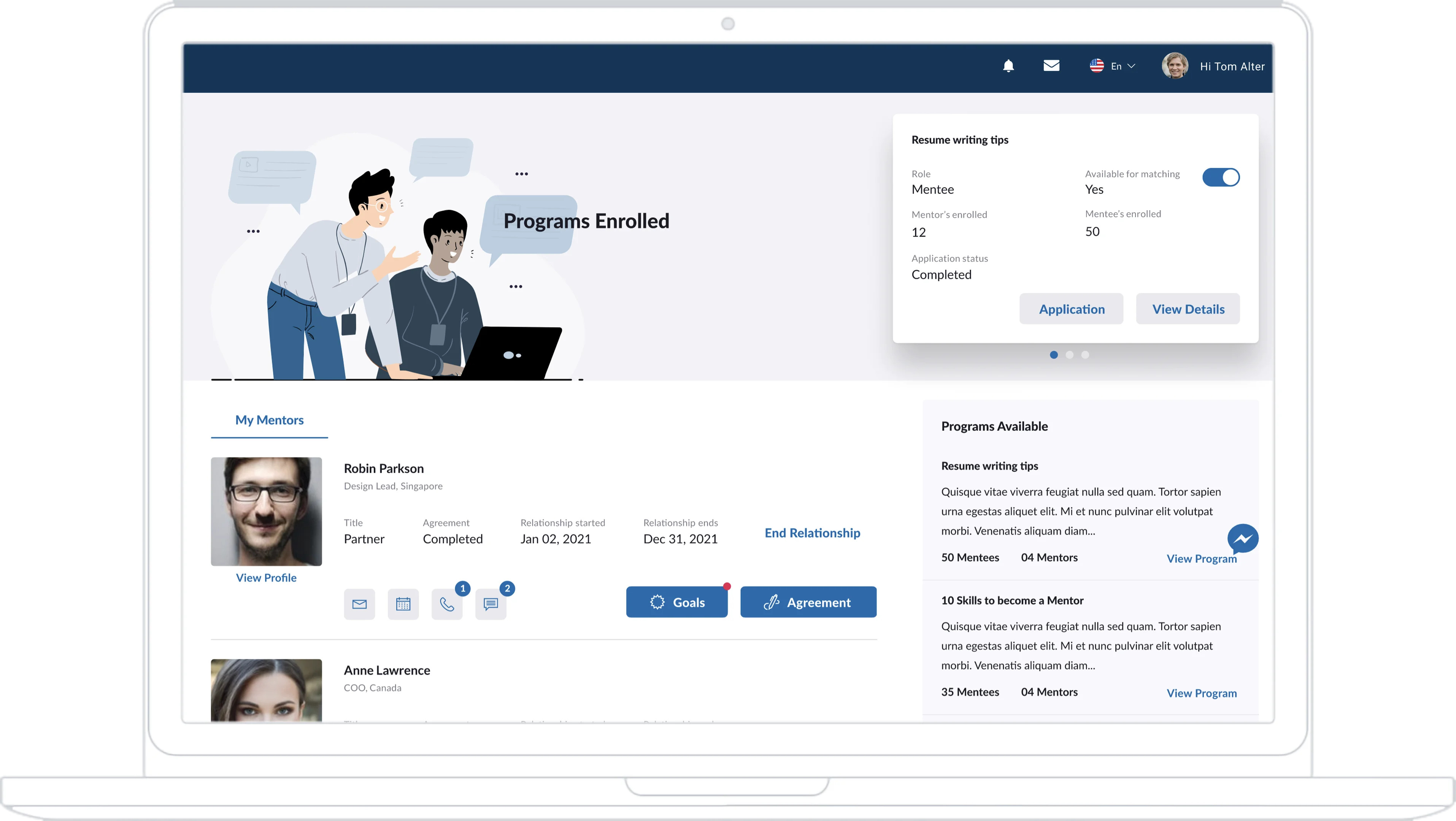Click 10 Skills to become a Mentor title
Image resolution: width=1456 pixels, height=821 pixels.
1012,600
